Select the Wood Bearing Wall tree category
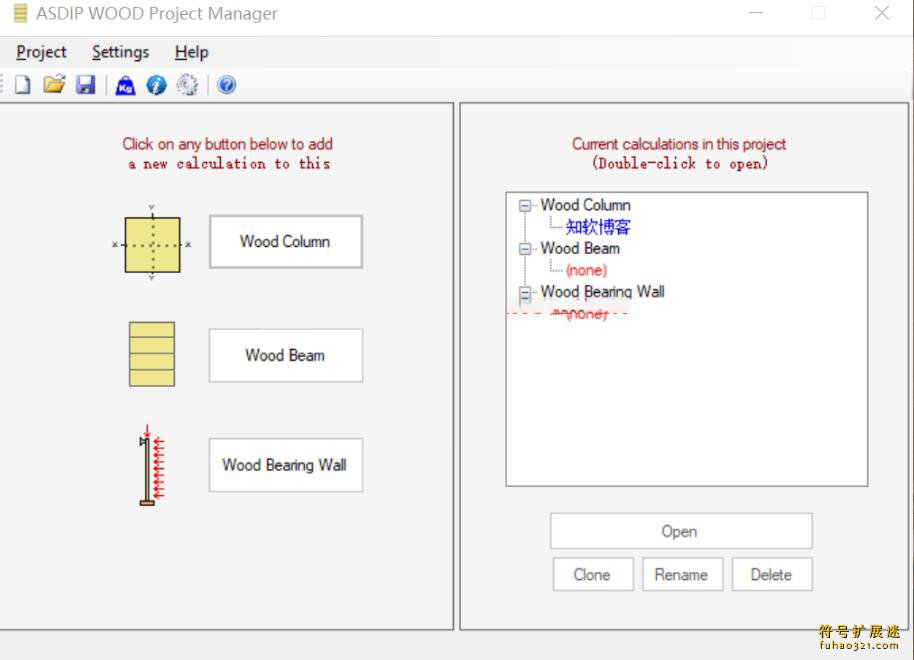The height and width of the screenshot is (660, 914). (602, 292)
